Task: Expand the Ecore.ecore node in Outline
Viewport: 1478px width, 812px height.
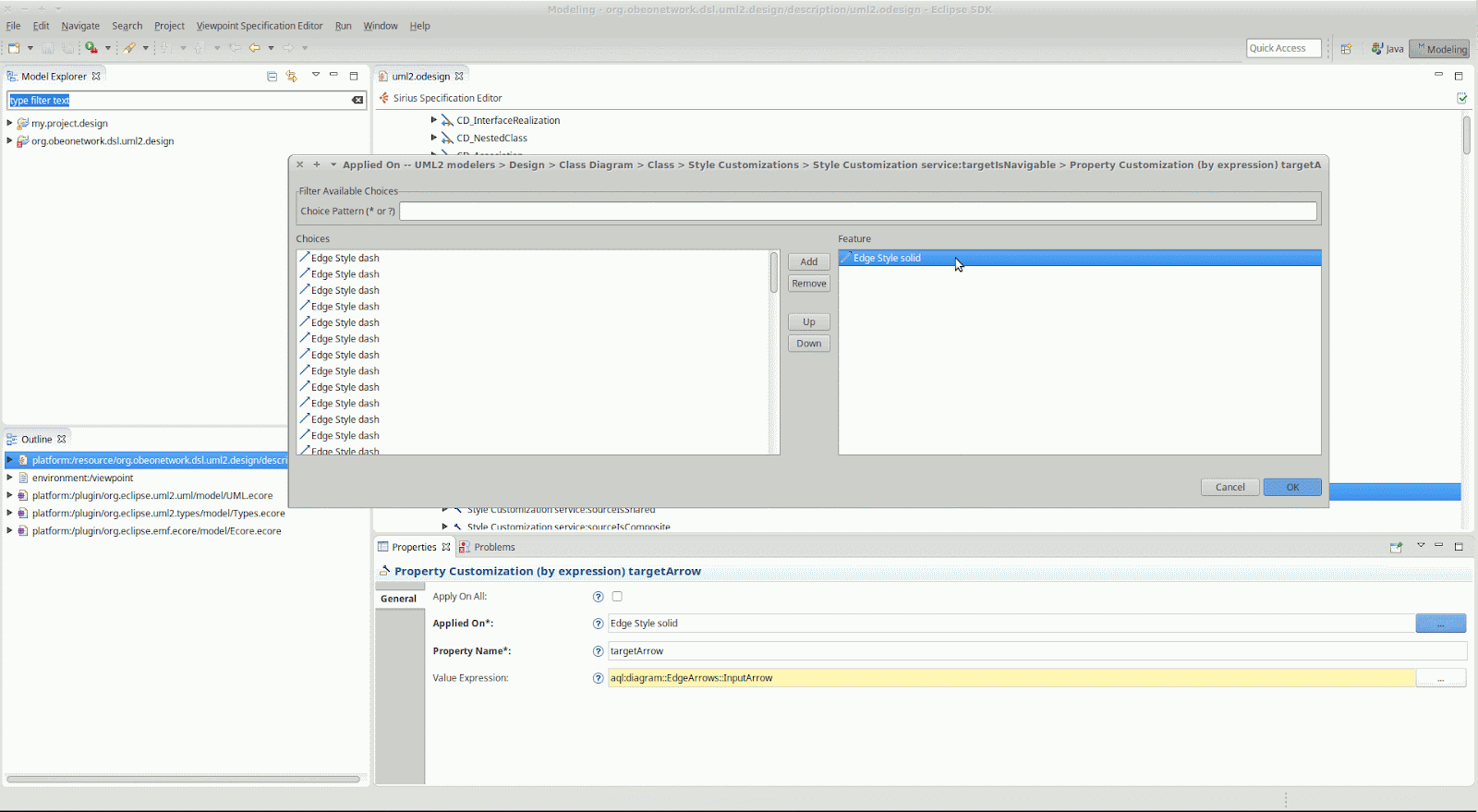Action: coord(9,530)
